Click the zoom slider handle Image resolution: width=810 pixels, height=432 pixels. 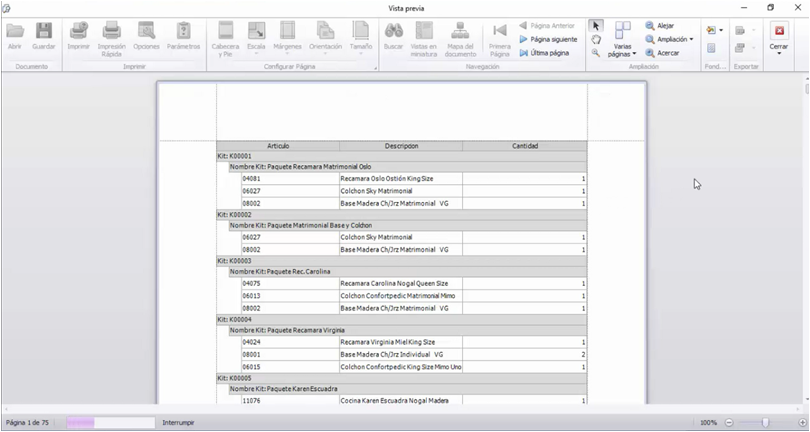pos(765,423)
